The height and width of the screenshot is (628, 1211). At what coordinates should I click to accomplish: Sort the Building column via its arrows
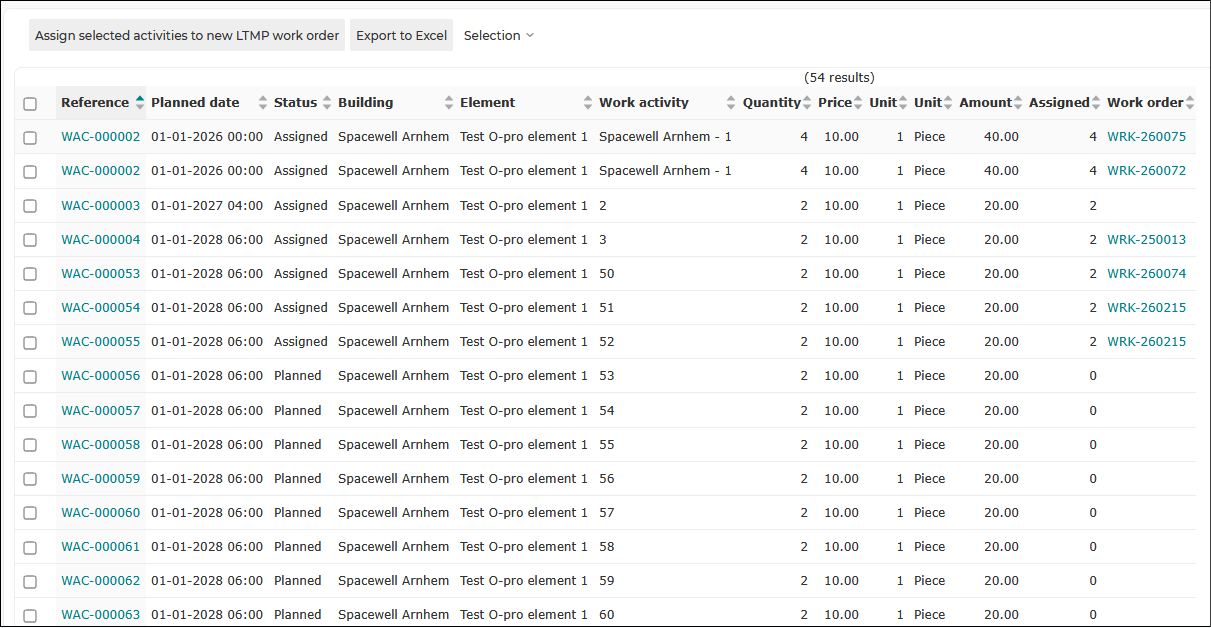pos(449,102)
